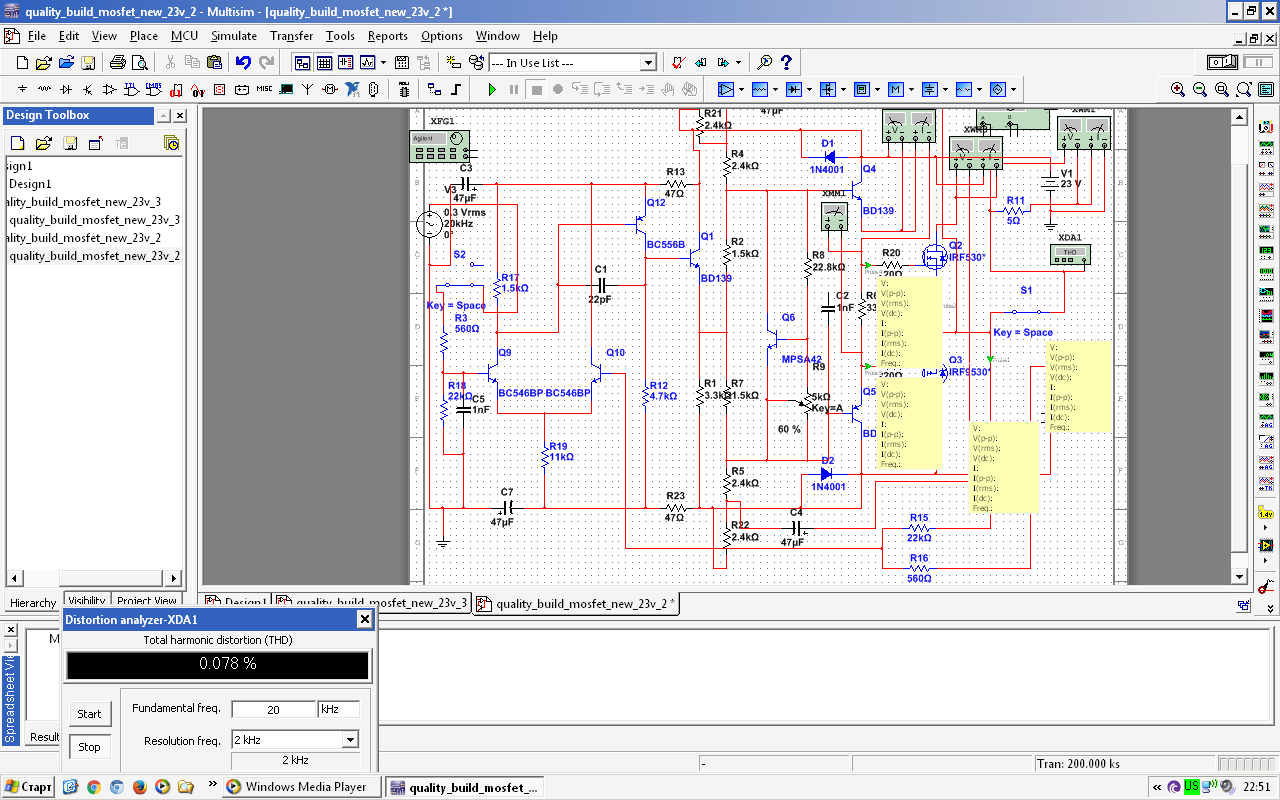The width and height of the screenshot is (1280, 800).
Task: Open the MCU menu
Action: point(185,36)
